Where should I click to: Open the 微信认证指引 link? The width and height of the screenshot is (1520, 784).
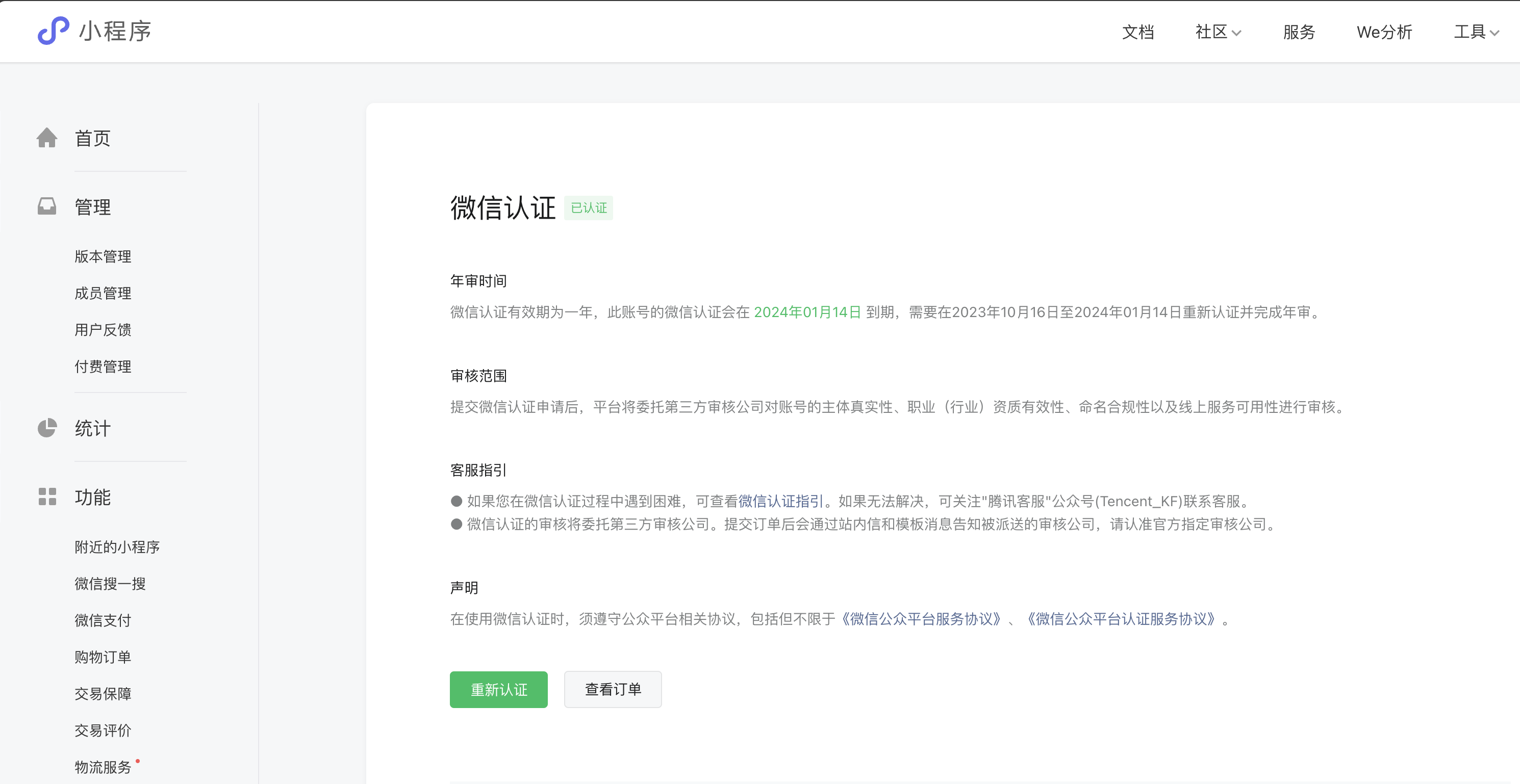(780, 501)
